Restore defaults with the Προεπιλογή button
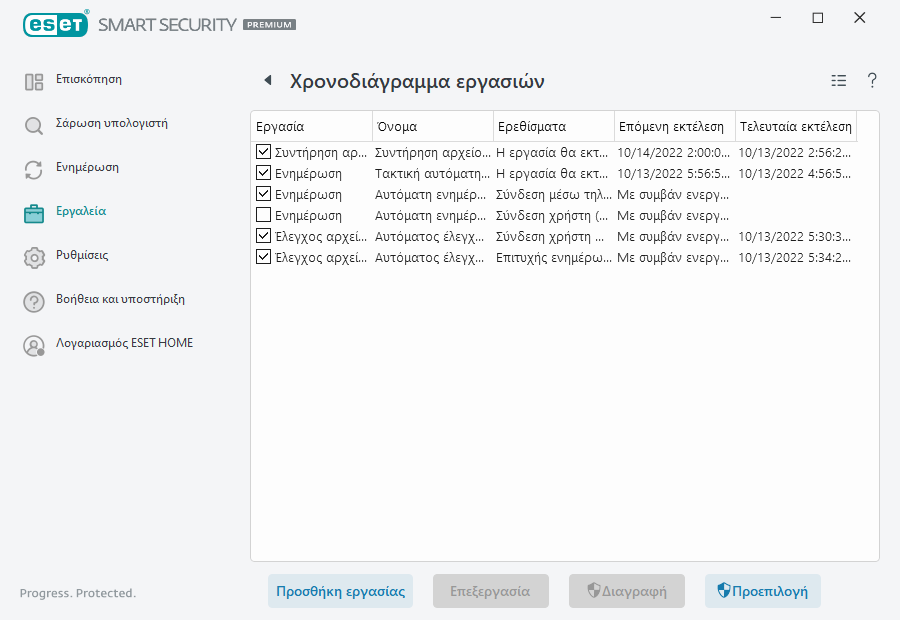The width and height of the screenshot is (900, 620). 763,591
